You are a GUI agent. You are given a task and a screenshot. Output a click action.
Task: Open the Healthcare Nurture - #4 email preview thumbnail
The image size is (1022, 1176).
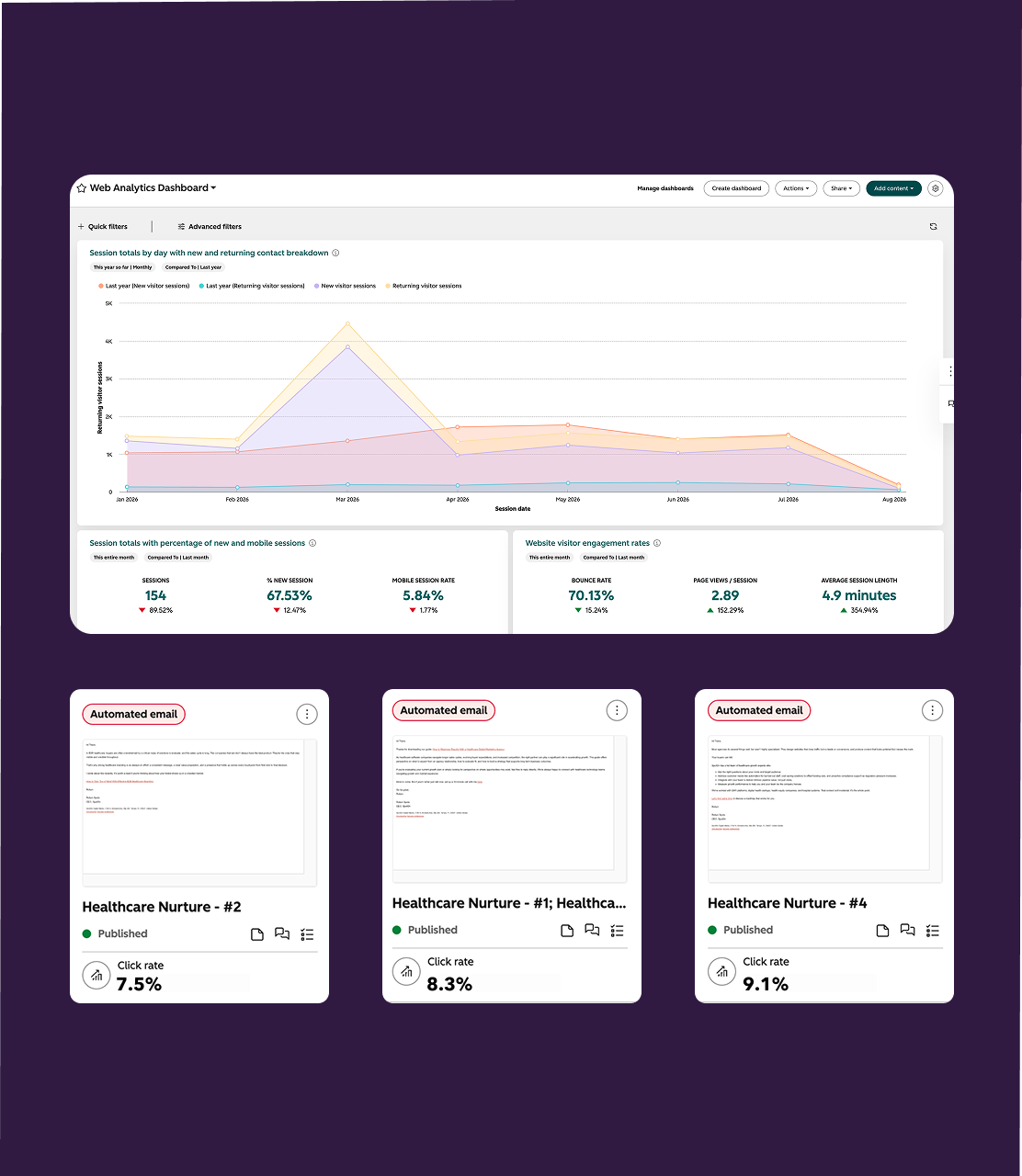coord(824,808)
